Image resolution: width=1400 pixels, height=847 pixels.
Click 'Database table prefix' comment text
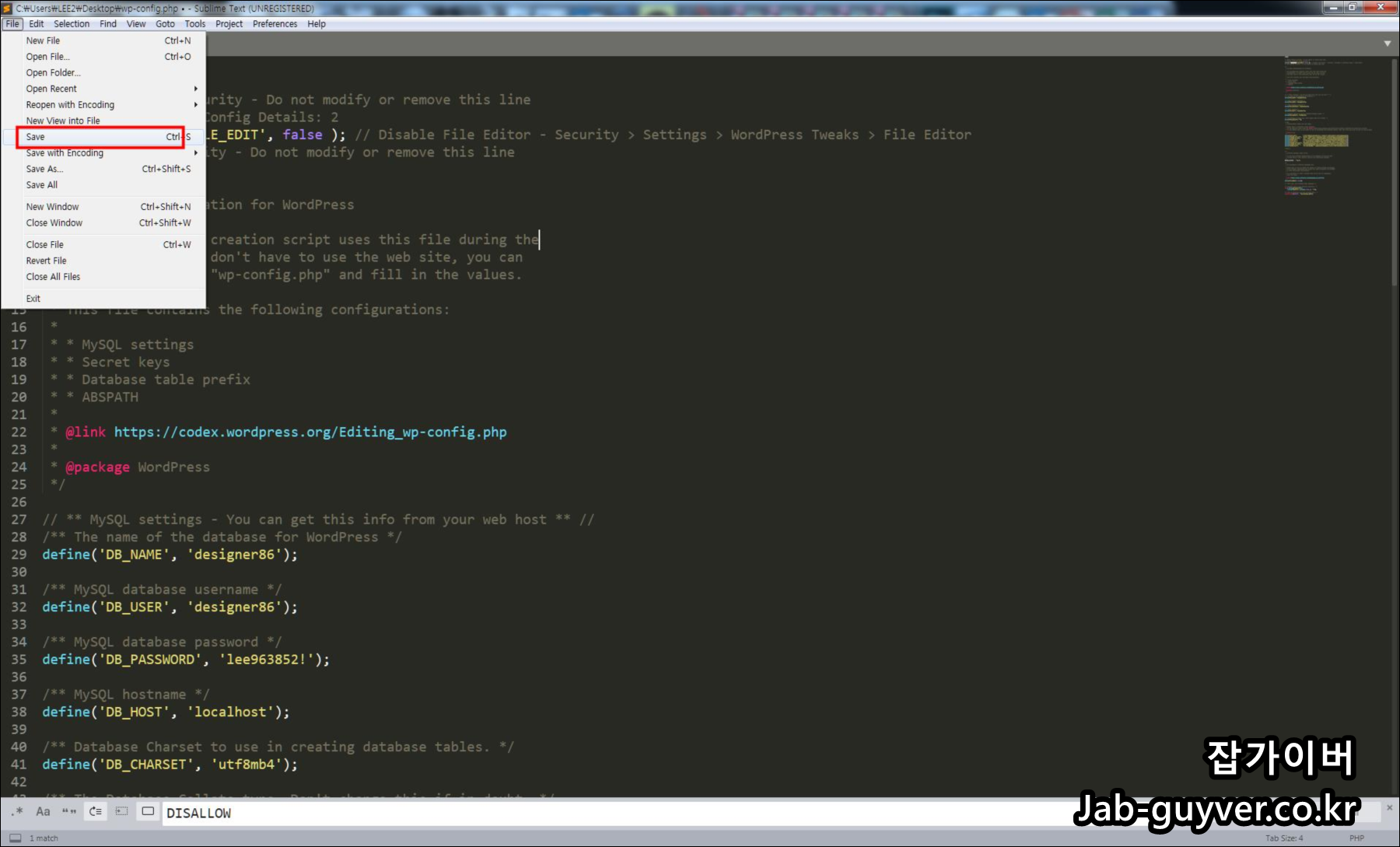[166, 380]
